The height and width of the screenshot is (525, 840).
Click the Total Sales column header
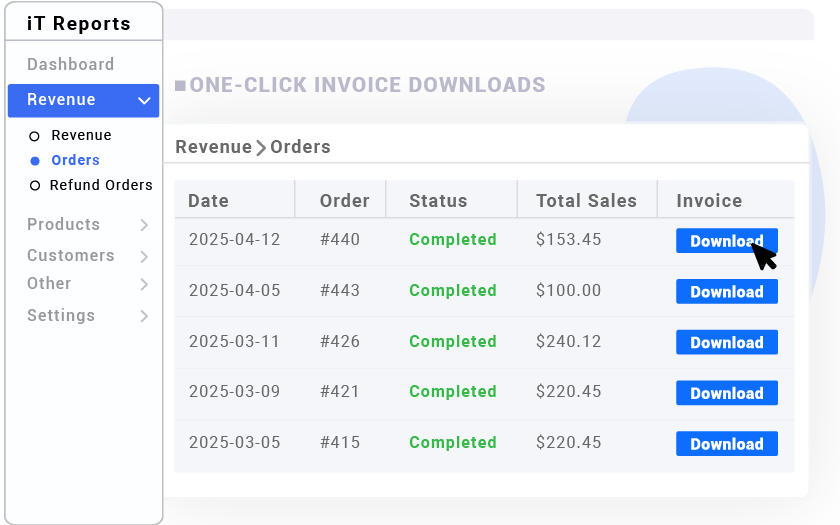[587, 201]
